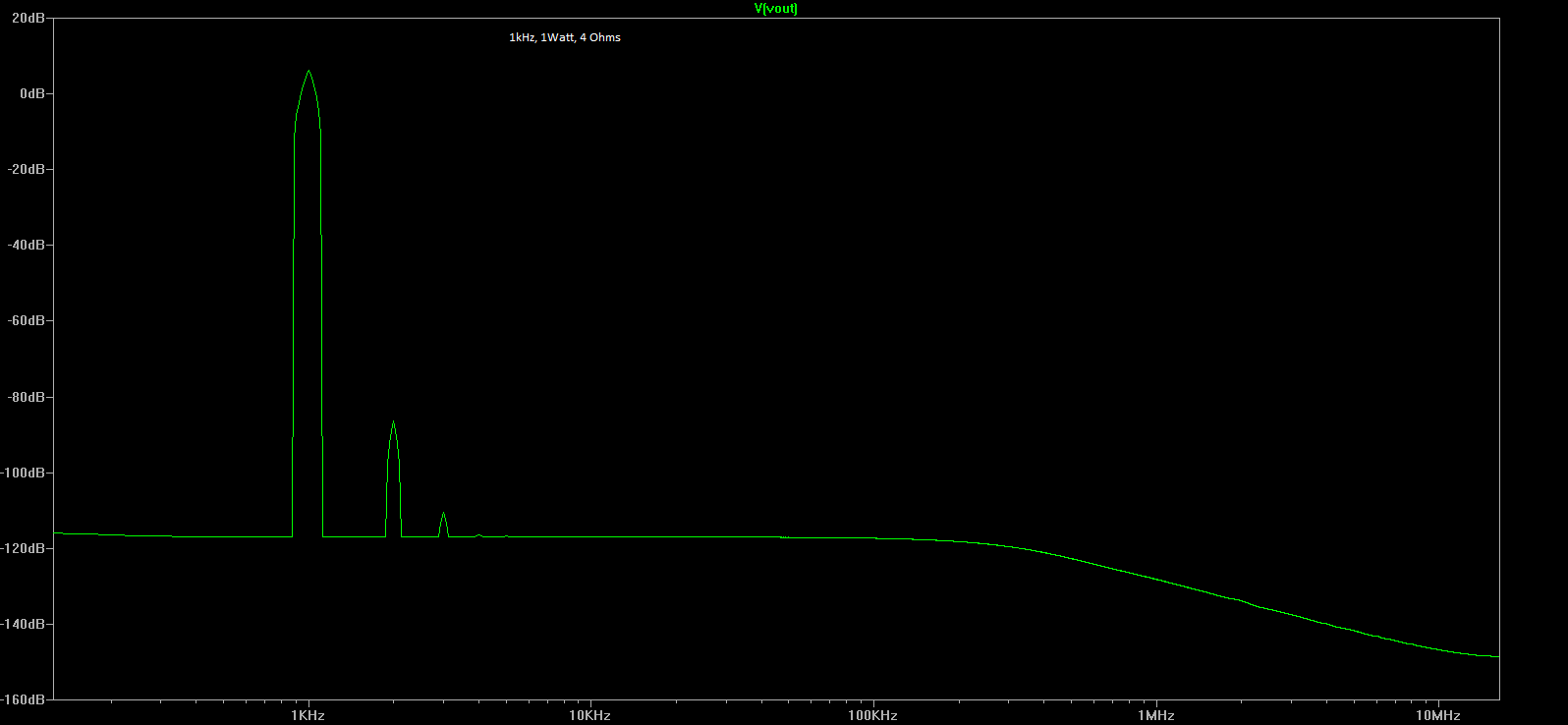The width and height of the screenshot is (1568, 725).
Task: Click the second harmonic peak at 2kHz
Action: 393,422
